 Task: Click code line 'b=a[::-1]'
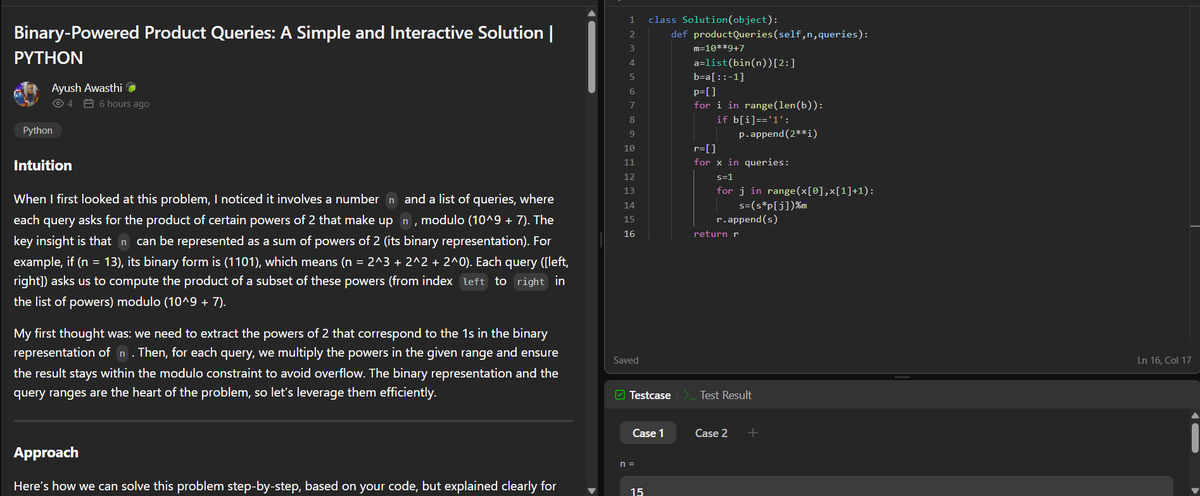718,76
